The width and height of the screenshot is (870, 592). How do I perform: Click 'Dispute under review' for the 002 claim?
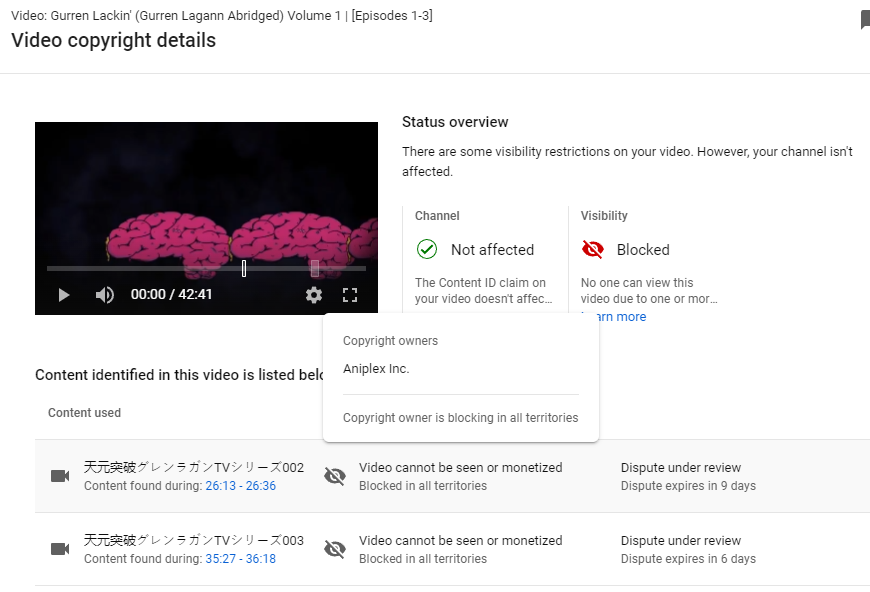pyautogui.click(x=681, y=468)
